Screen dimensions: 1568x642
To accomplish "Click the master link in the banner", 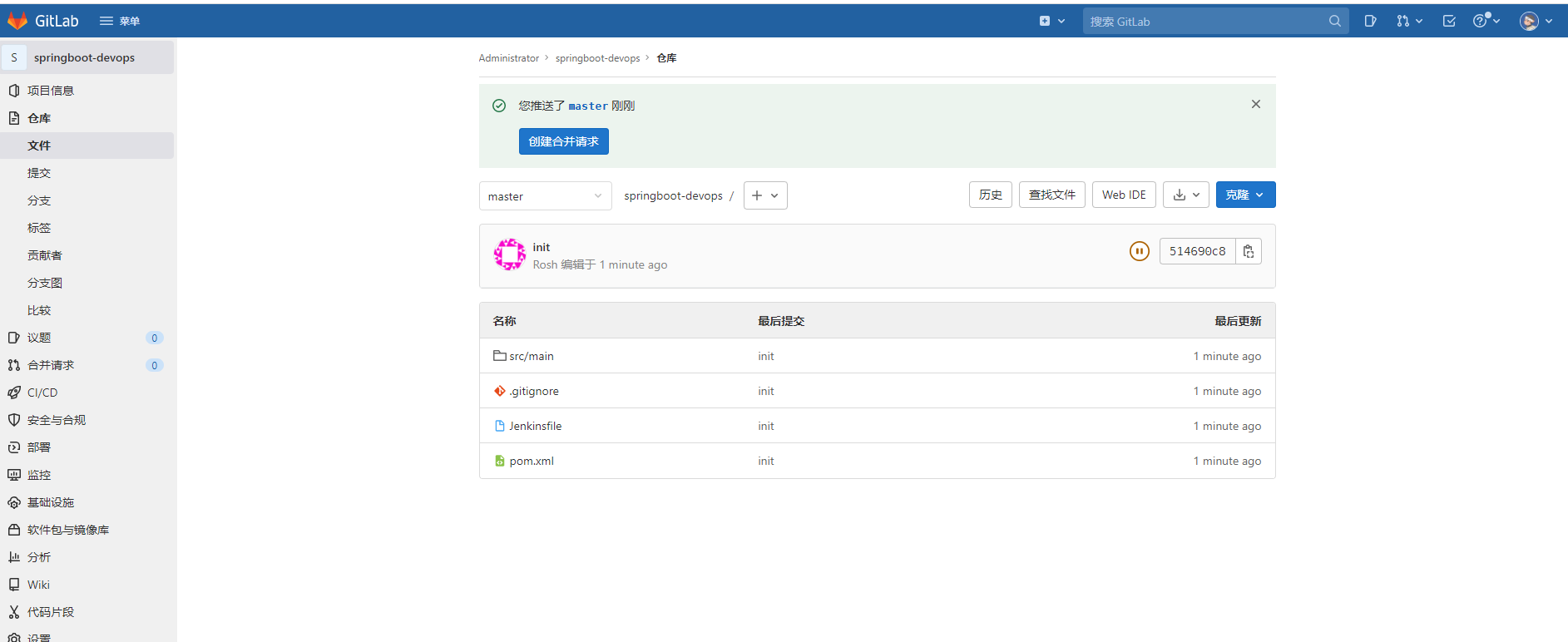I will (x=588, y=106).
